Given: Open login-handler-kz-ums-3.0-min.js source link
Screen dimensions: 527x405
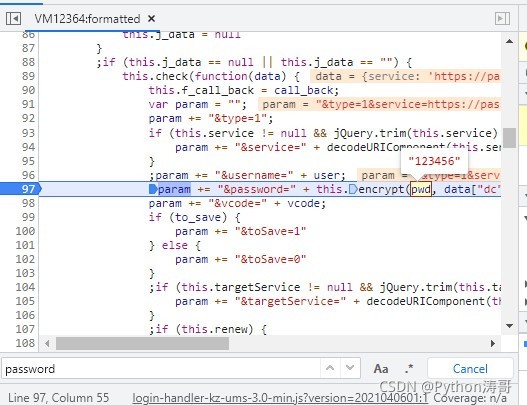Looking at the screenshot, I should pyautogui.click(x=280, y=398).
